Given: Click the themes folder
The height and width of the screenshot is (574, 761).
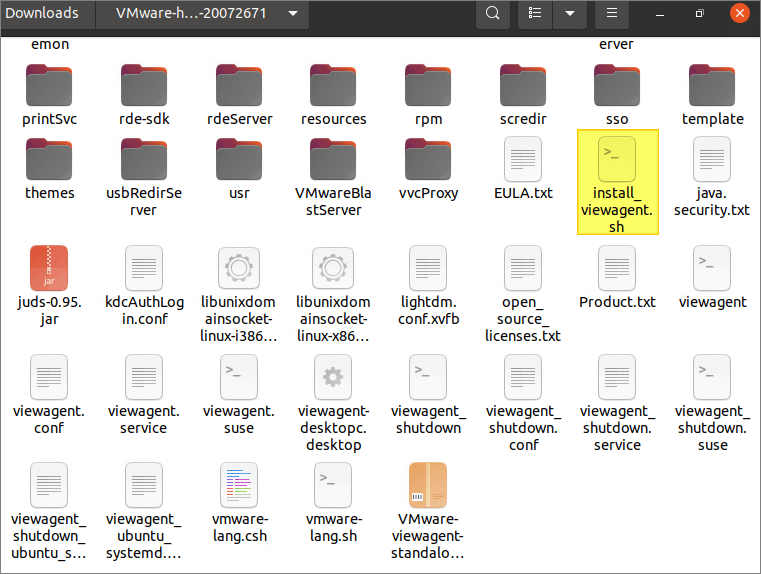Looking at the screenshot, I should [49, 160].
